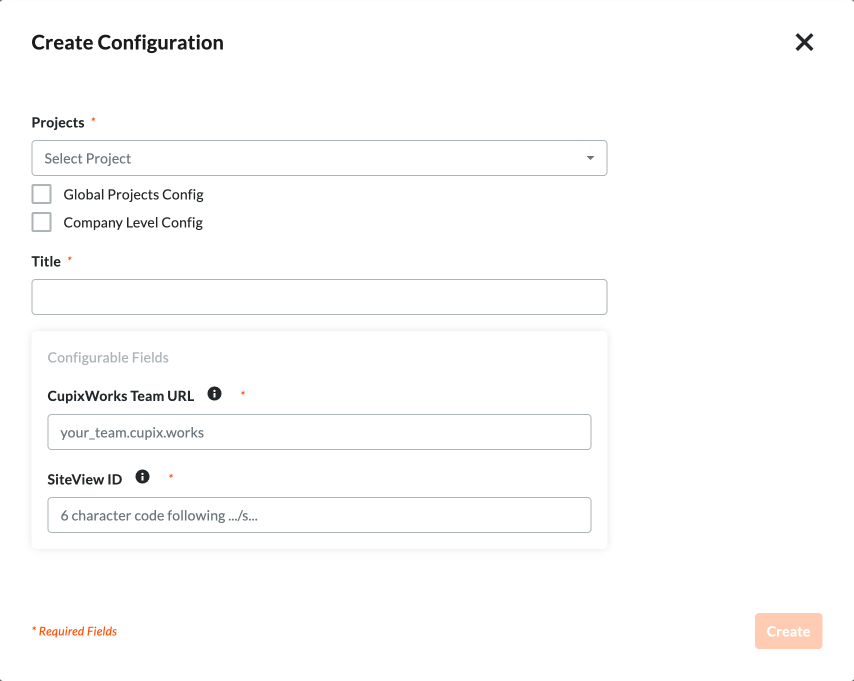Enable the Global Projects Config checkbox
This screenshot has width=854, height=681.
coord(41,194)
